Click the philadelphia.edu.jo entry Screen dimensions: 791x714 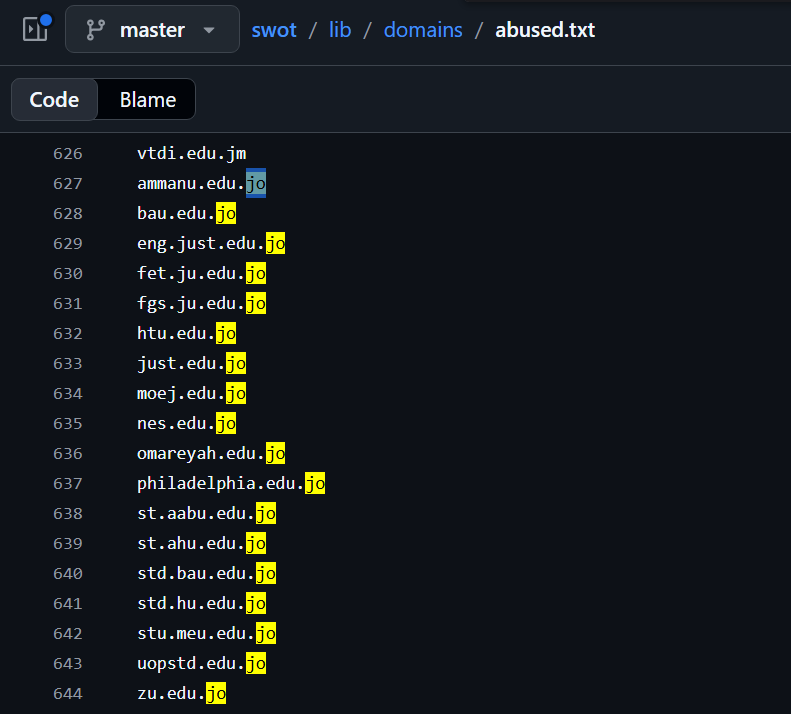(231, 483)
